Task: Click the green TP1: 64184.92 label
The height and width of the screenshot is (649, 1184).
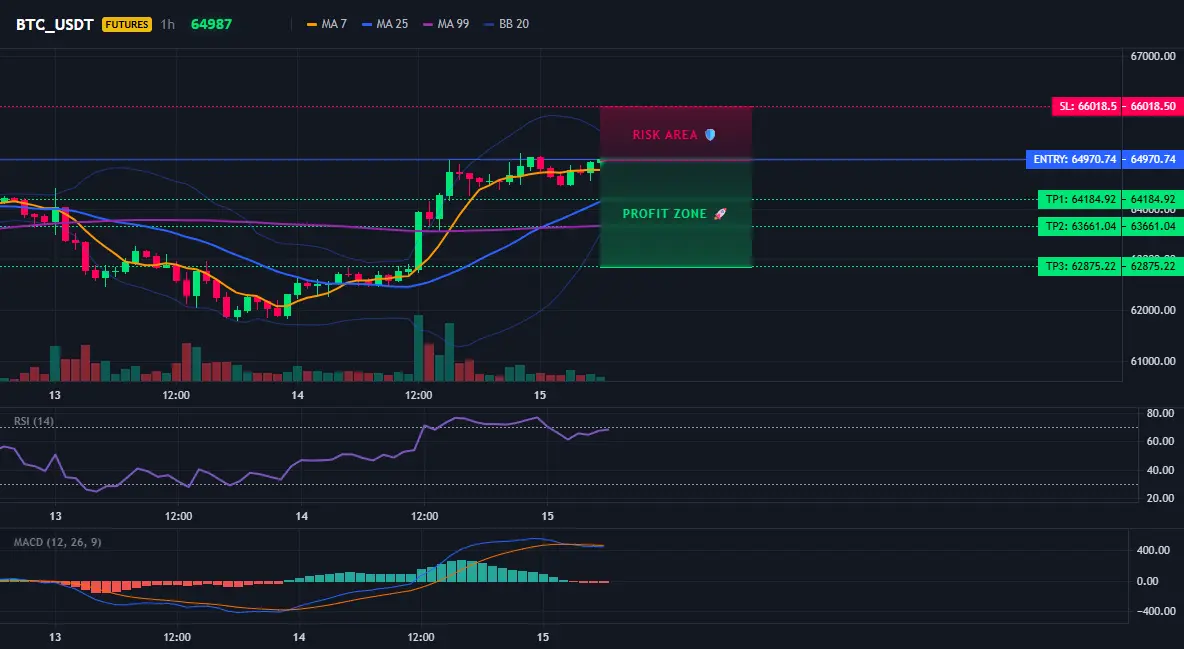Action: 1081,199
